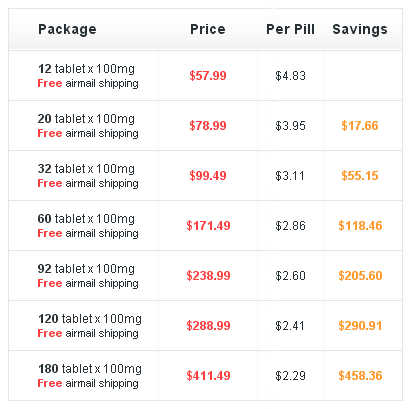The height and width of the screenshot is (409, 410).
Task: Click the Savings column header
Action: pyautogui.click(x=360, y=29)
